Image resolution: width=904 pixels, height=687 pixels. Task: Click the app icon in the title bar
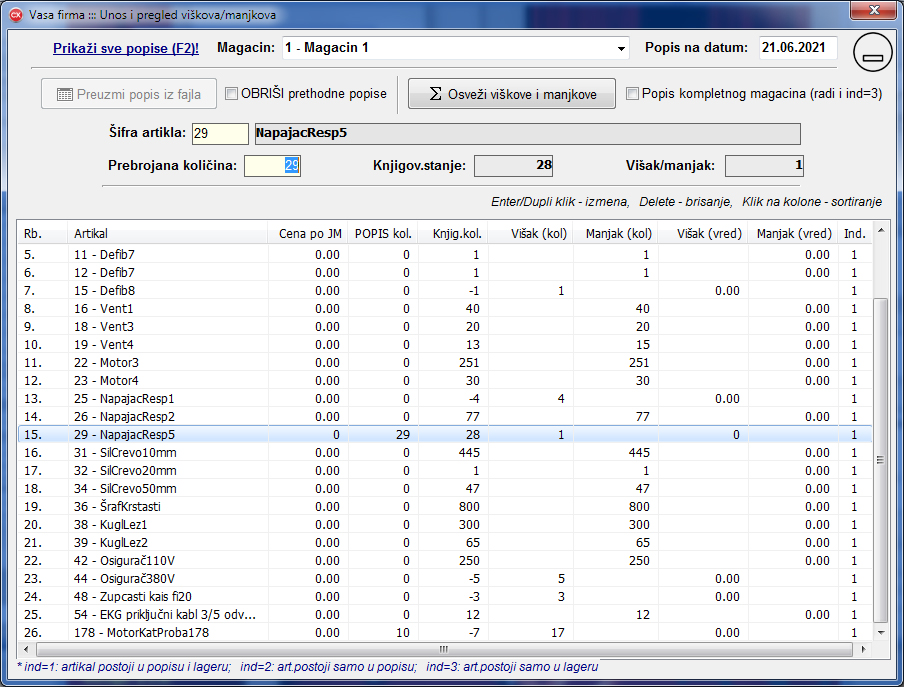pyautogui.click(x=16, y=14)
